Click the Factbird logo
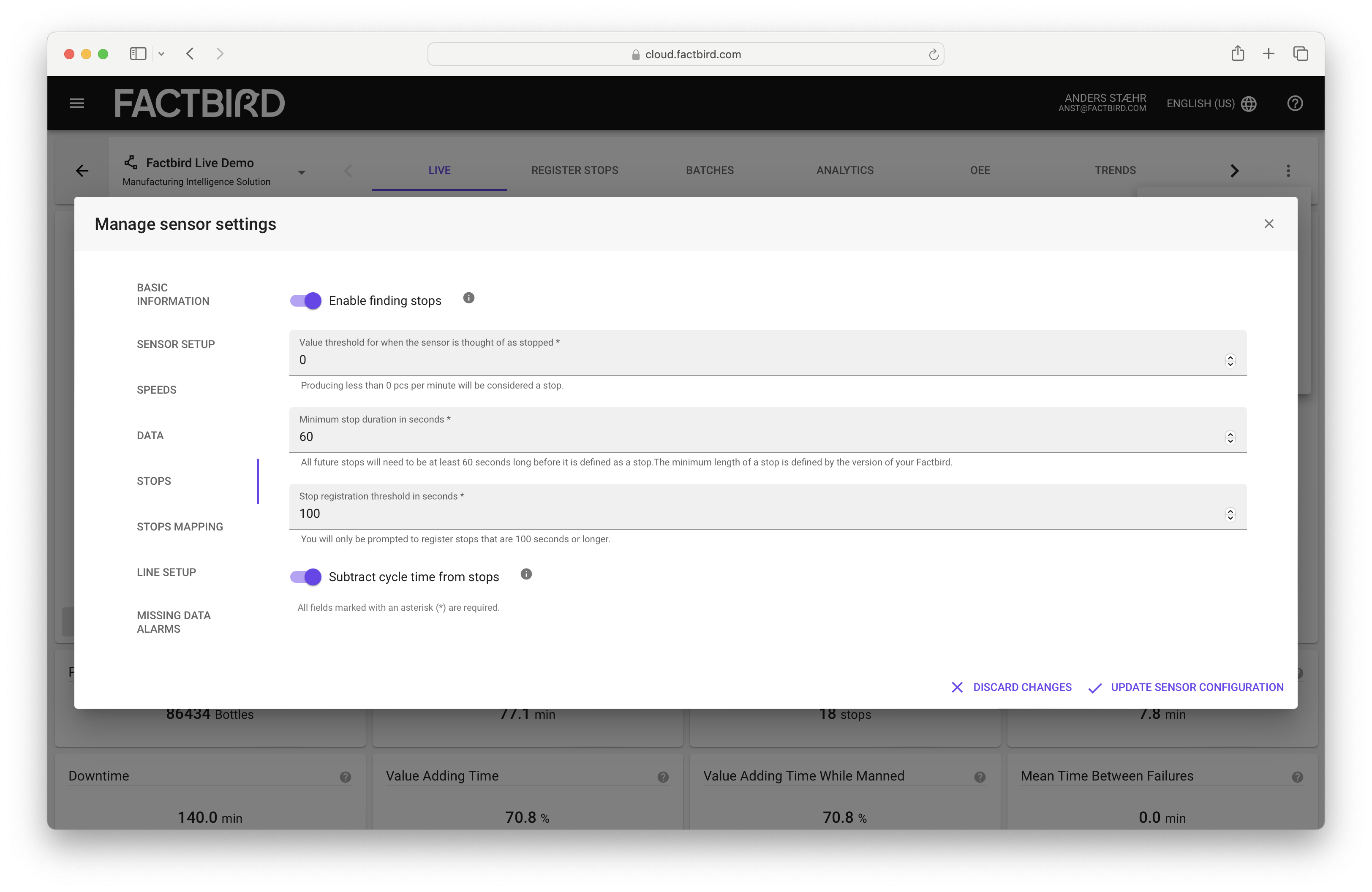This screenshot has height=892, width=1372. (x=199, y=103)
